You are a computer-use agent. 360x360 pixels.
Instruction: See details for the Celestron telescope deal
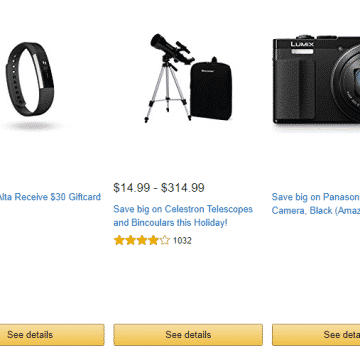[188, 335]
